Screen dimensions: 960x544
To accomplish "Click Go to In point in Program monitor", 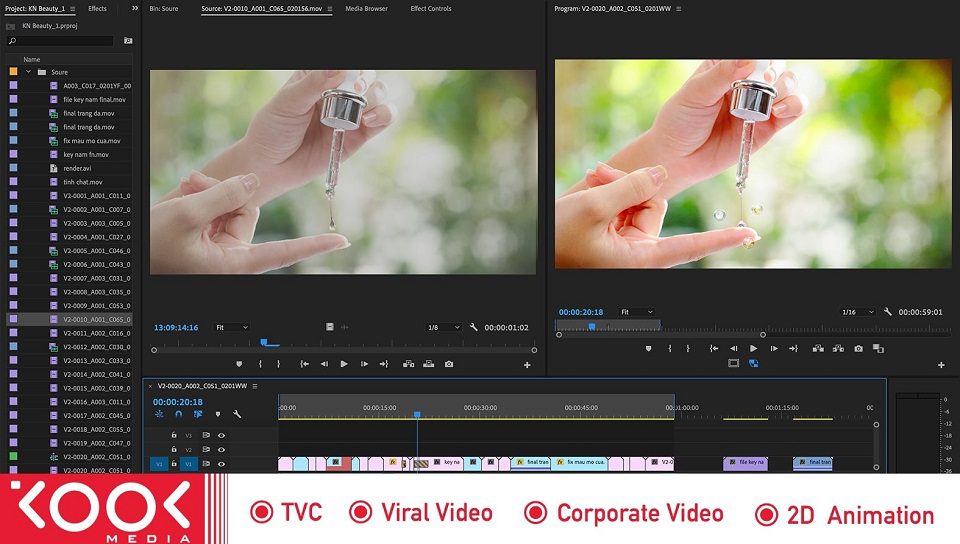I will [x=713, y=348].
